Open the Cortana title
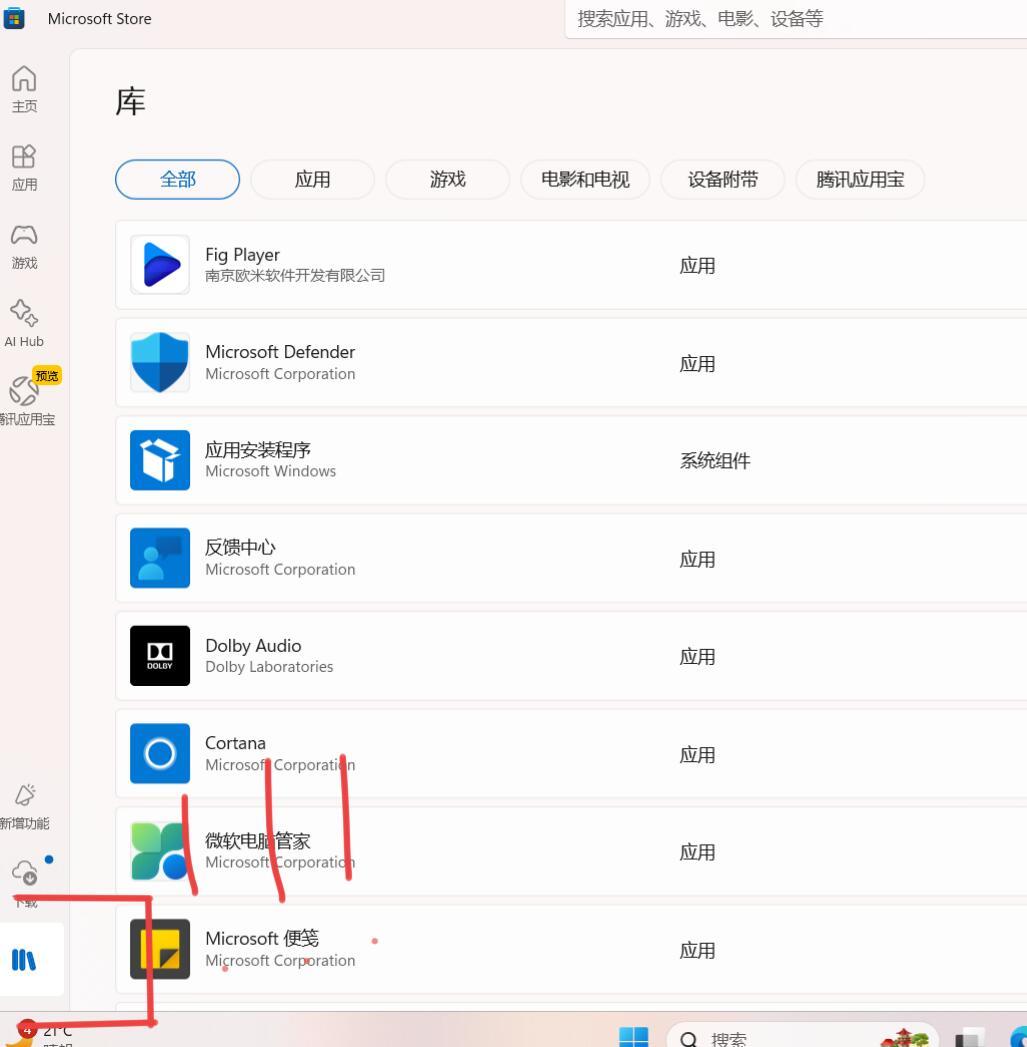 (x=235, y=743)
